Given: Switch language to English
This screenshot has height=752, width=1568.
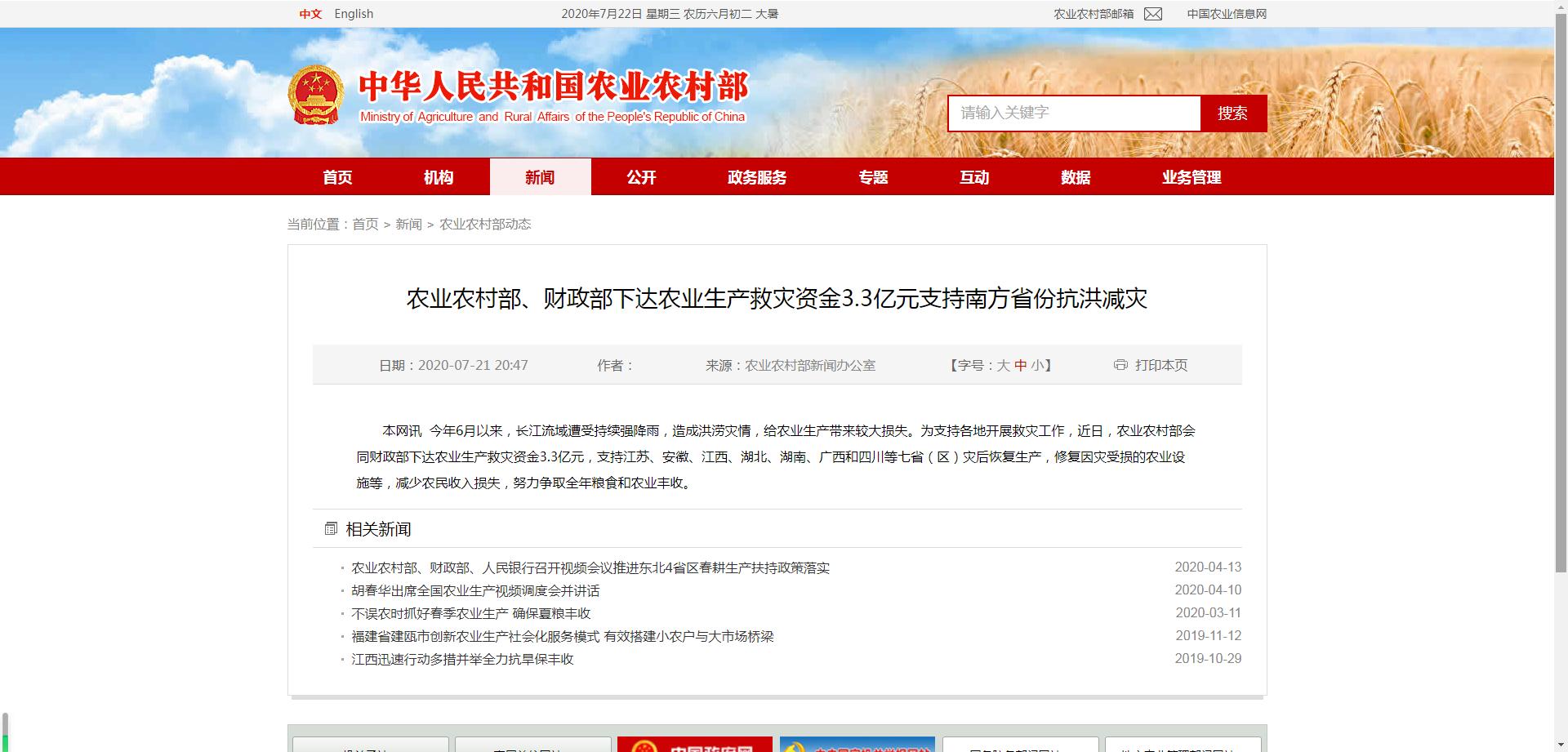Looking at the screenshot, I should coord(354,14).
